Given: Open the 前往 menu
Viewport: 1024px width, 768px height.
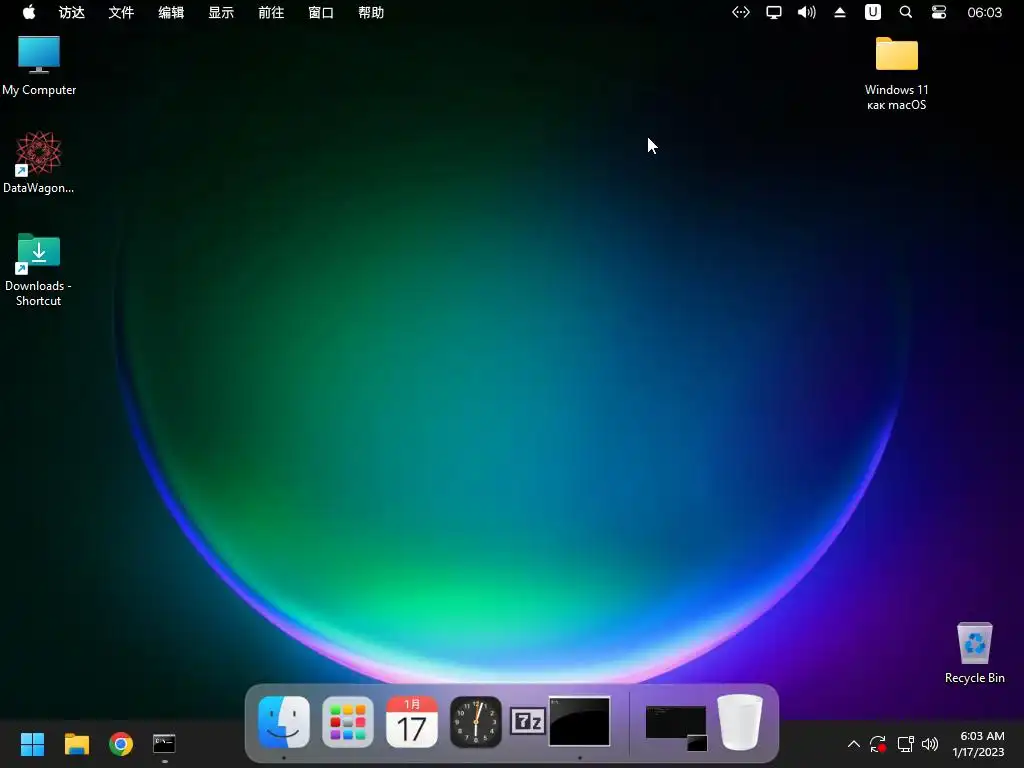Looking at the screenshot, I should click(271, 12).
